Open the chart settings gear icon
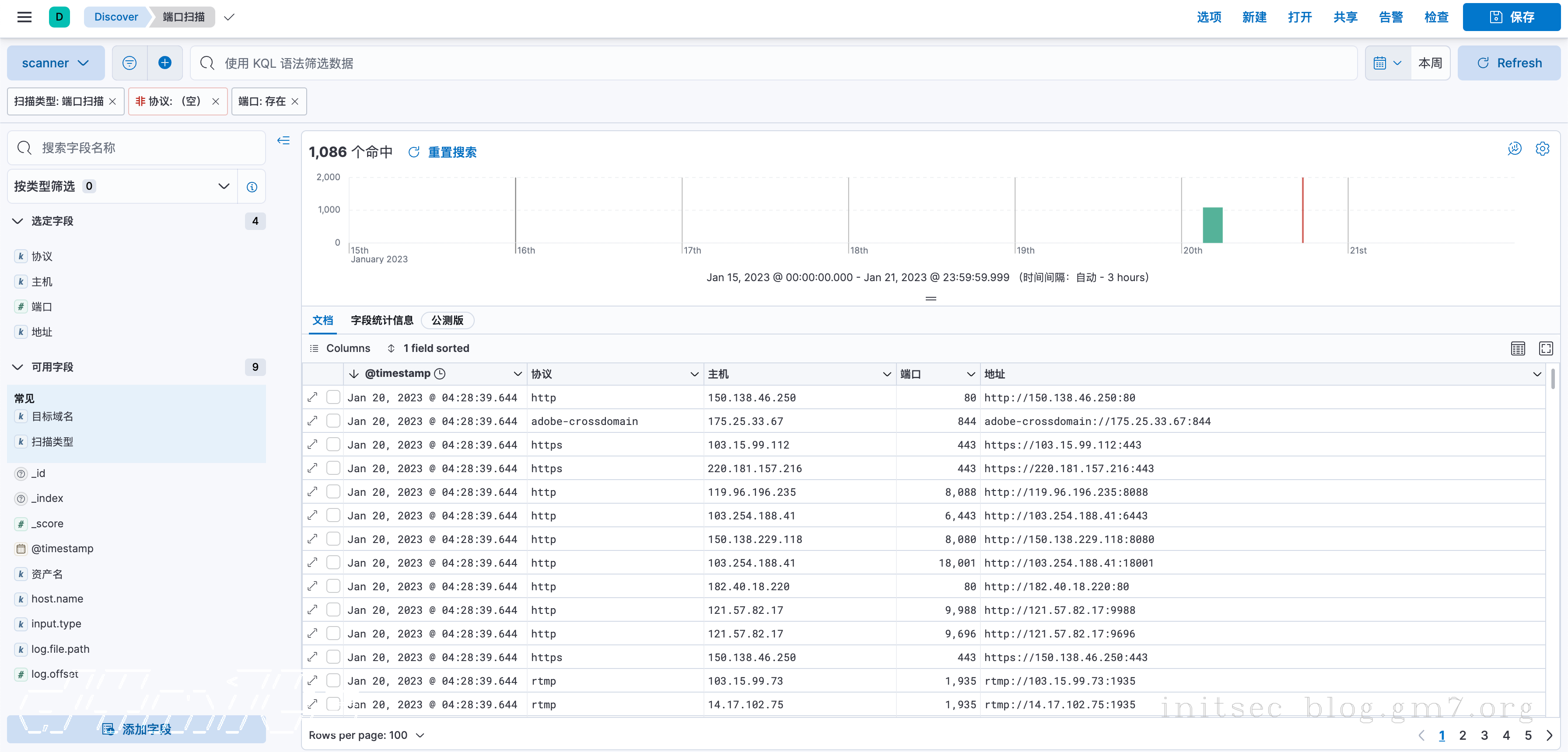Viewport: 1568px width, 752px height. click(x=1542, y=149)
